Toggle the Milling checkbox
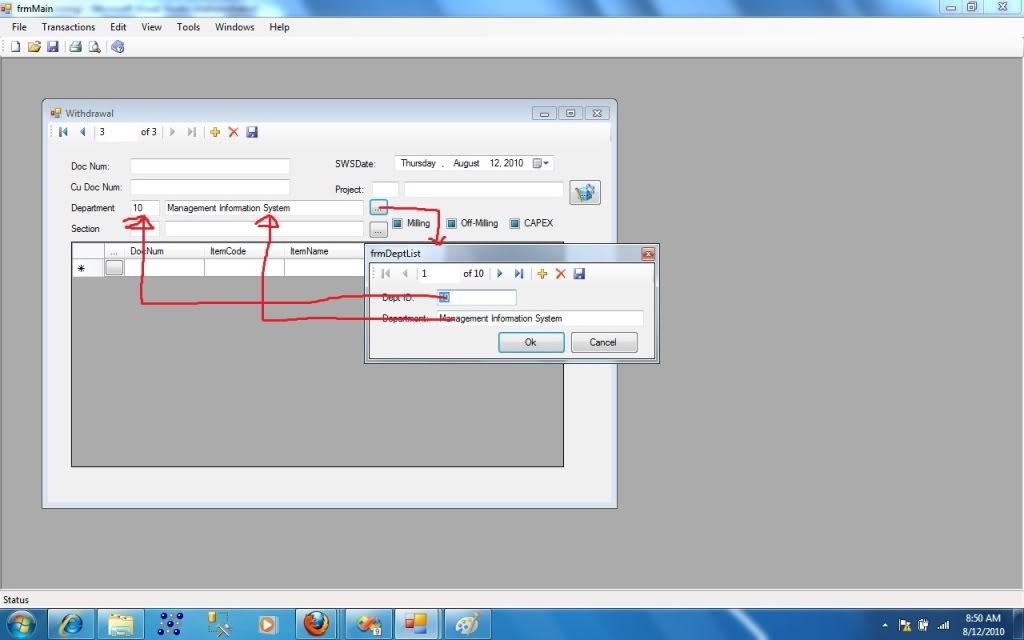Screen dimensions: 1024x640 point(398,223)
